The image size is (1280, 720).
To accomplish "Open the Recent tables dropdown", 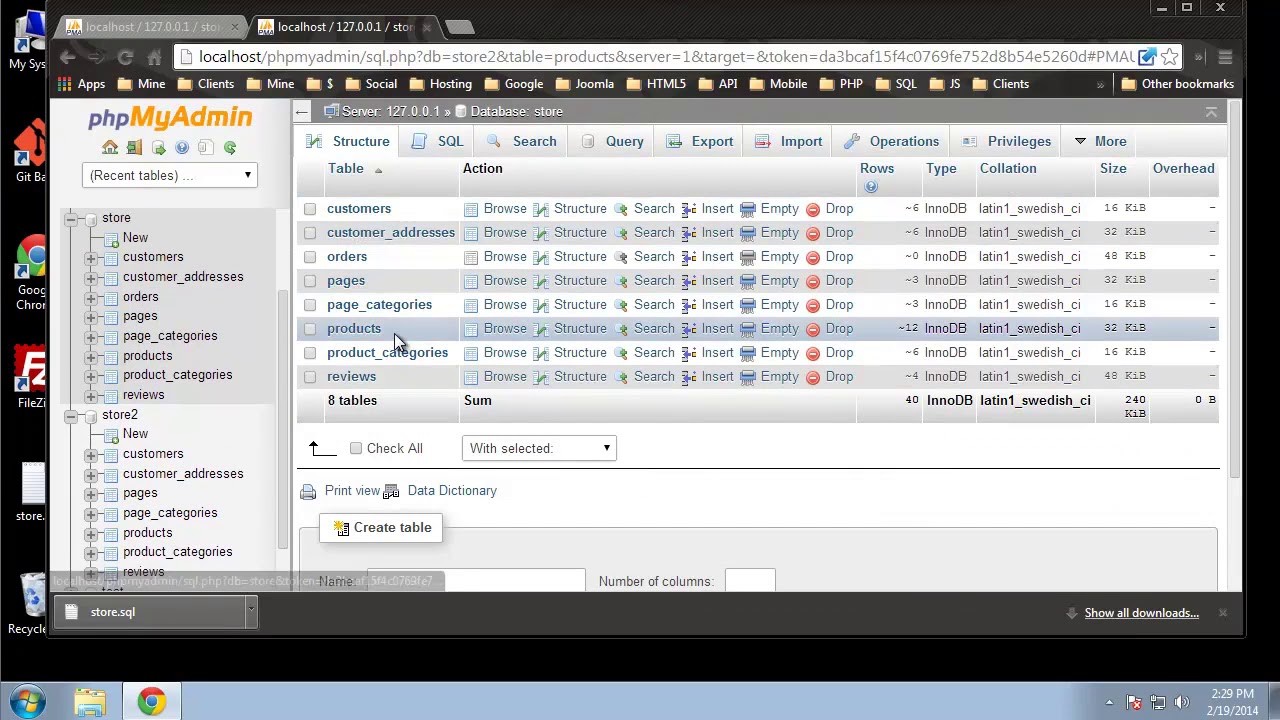I will click(170, 176).
